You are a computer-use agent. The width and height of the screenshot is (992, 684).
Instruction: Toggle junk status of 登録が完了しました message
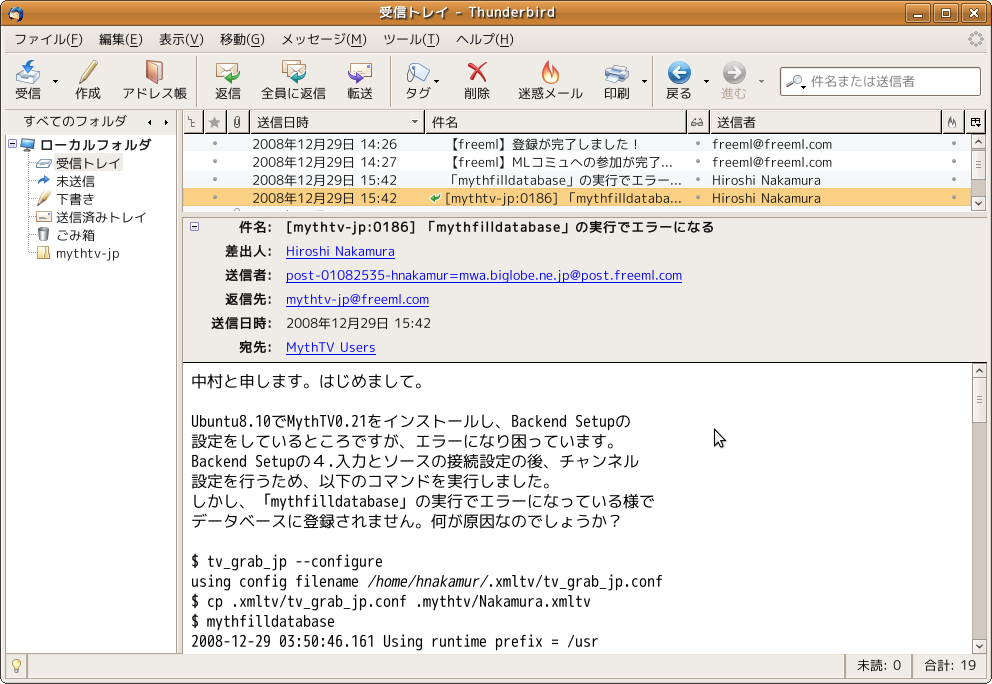[953, 144]
